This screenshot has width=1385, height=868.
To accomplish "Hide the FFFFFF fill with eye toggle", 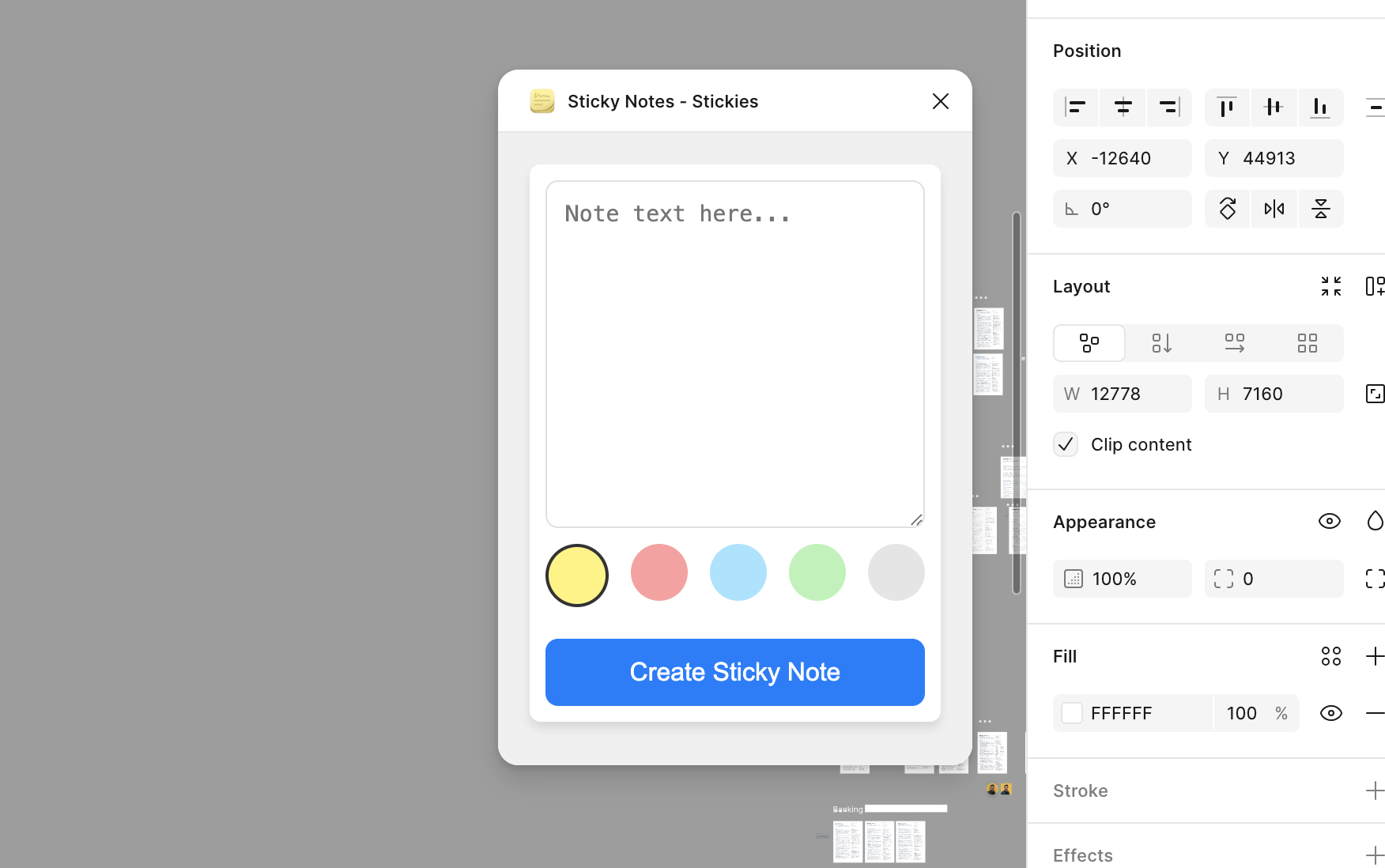I will (1331, 712).
